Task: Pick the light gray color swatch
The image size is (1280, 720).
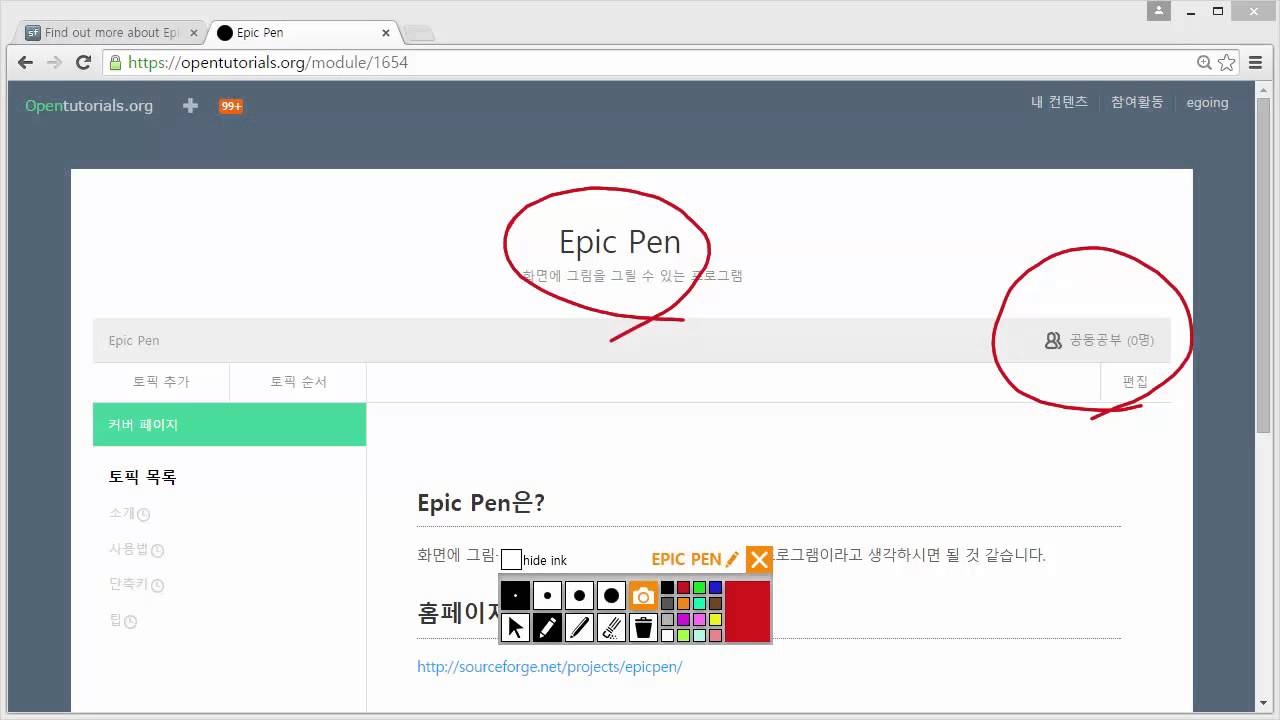Action: coord(667,619)
